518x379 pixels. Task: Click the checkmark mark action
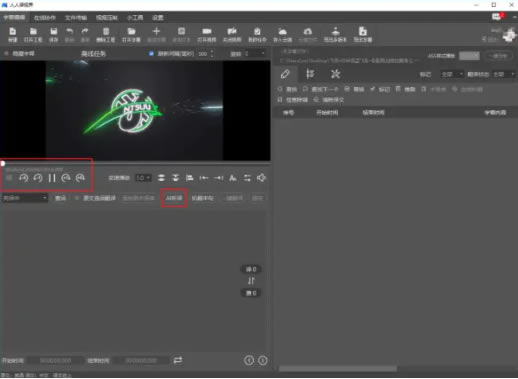click(x=380, y=89)
